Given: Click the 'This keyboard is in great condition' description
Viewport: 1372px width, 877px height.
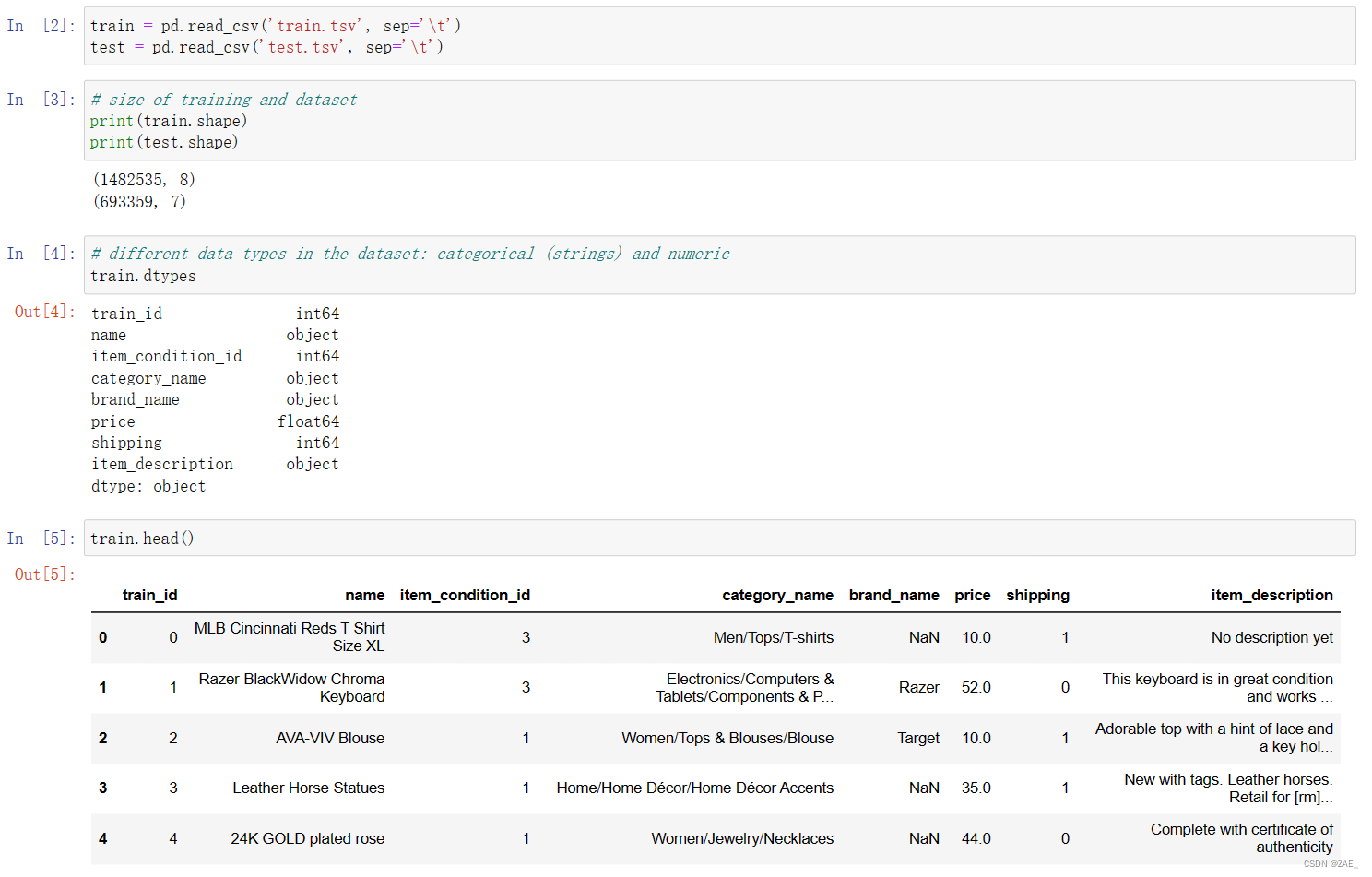Looking at the screenshot, I should tap(1218, 688).
